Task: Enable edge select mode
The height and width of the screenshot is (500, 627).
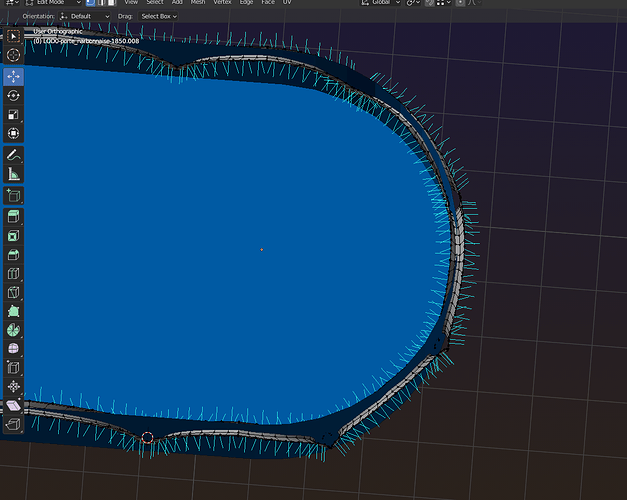Action: (101, 2)
